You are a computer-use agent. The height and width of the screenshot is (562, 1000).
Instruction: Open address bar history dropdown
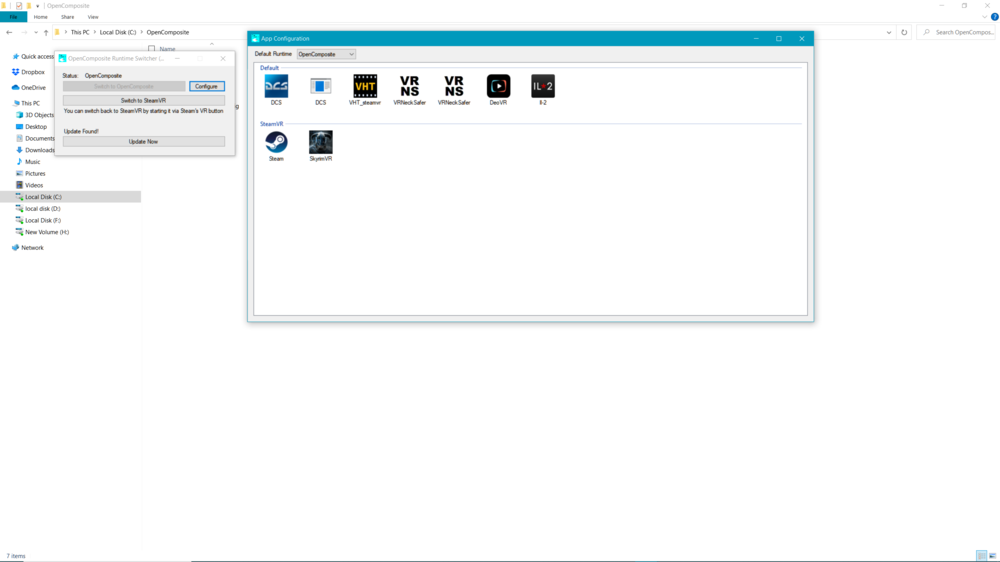[889, 32]
